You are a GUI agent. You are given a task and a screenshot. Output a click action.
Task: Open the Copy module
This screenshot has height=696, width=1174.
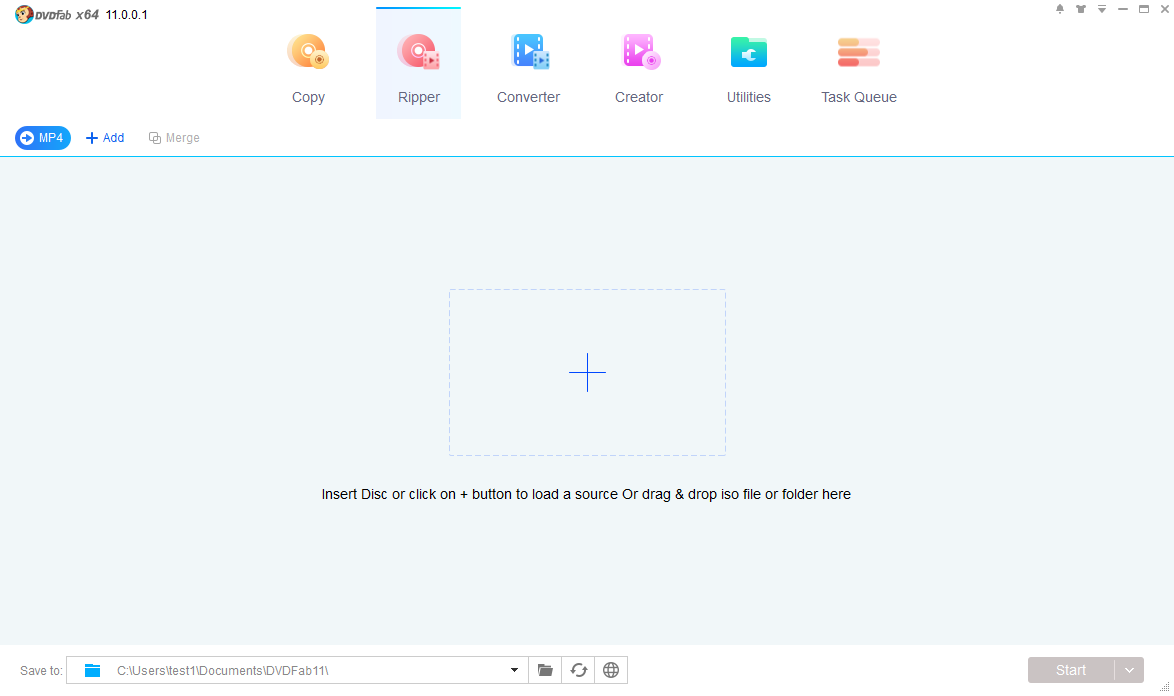(308, 67)
